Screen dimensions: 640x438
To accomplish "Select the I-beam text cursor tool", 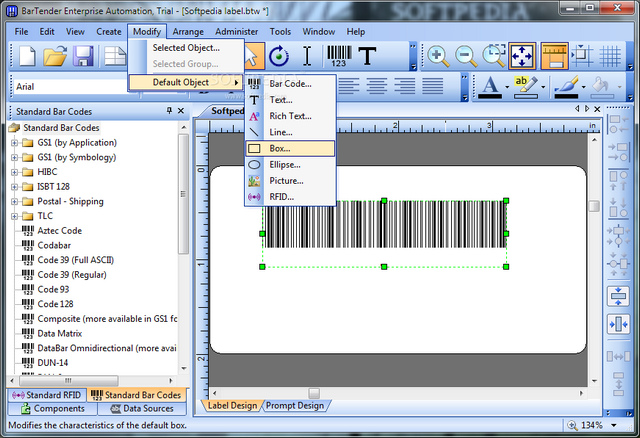I will coord(307,56).
